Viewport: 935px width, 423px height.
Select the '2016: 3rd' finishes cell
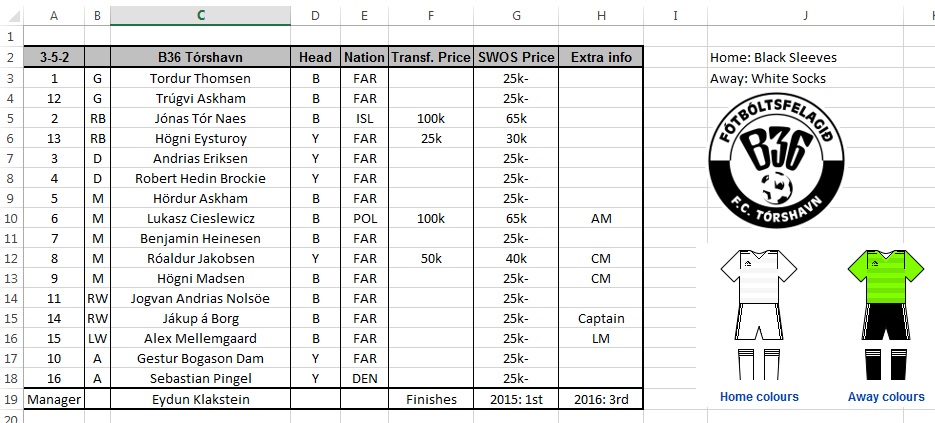tap(601, 399)
